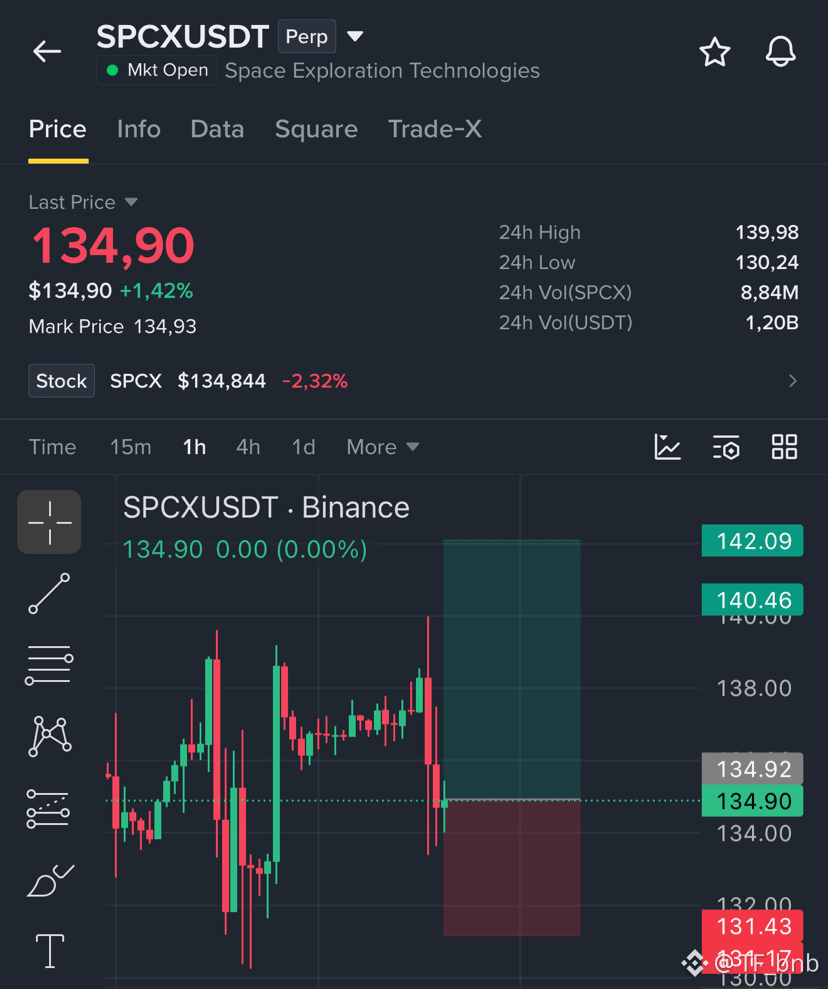Switch to the Square tab
The height and width of the screenshot is (989, 828).
pos(316,129)
